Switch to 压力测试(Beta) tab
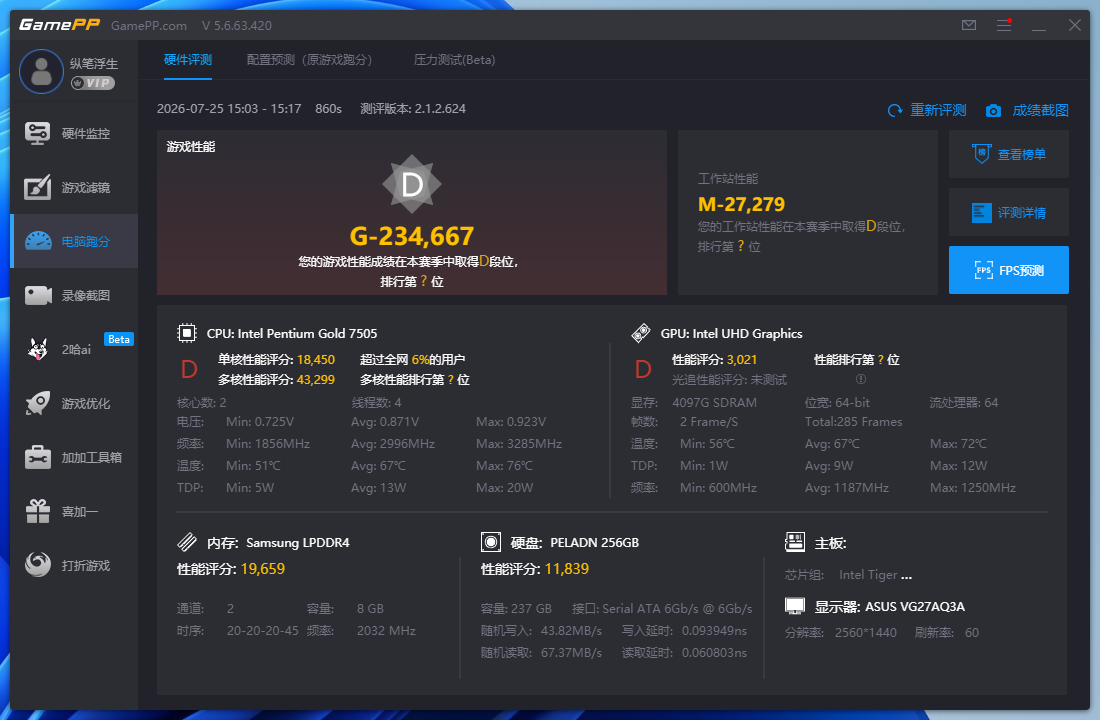The height and width of the screenshot is (720, 1100). coord(455,60)
